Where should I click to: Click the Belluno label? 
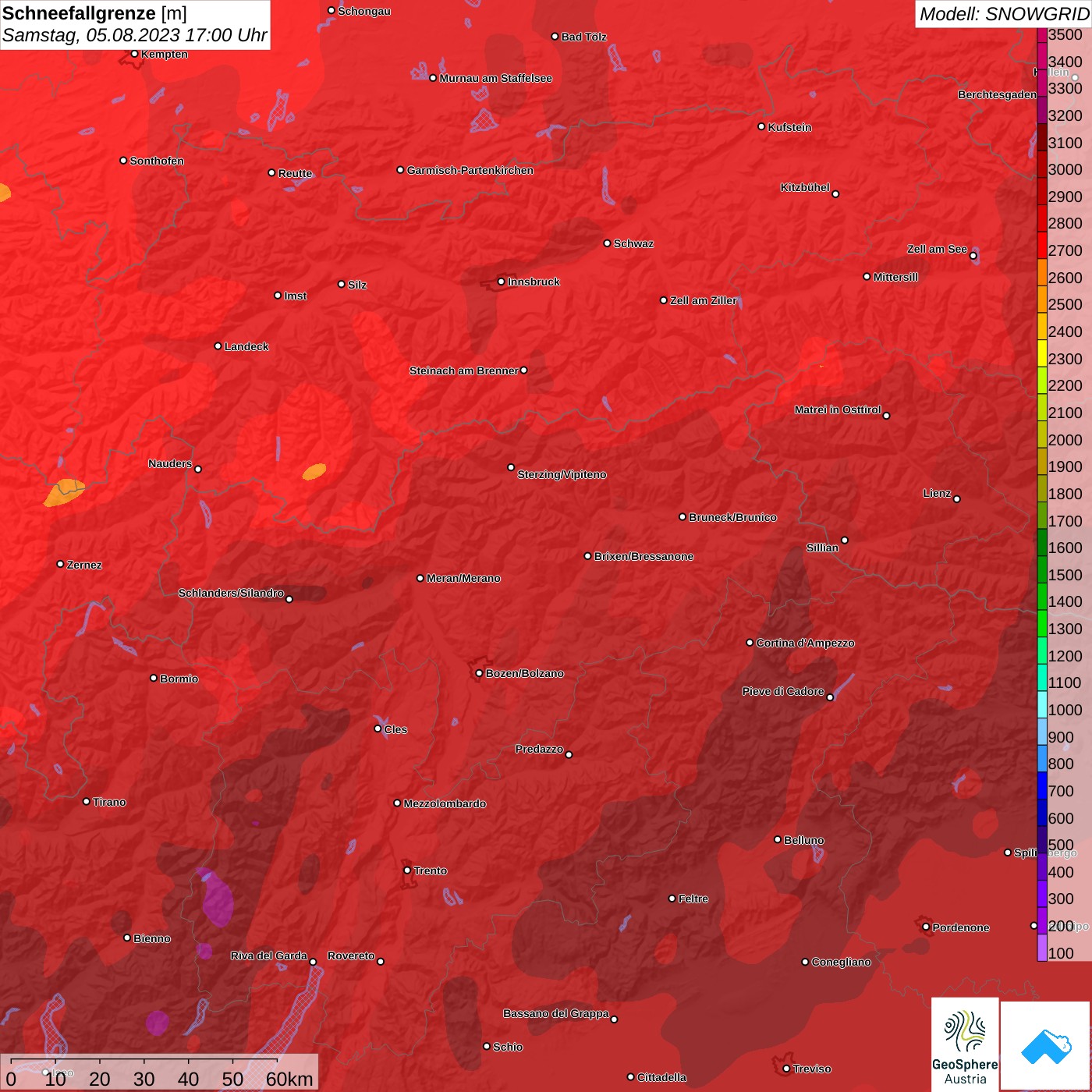pos(803,840)
